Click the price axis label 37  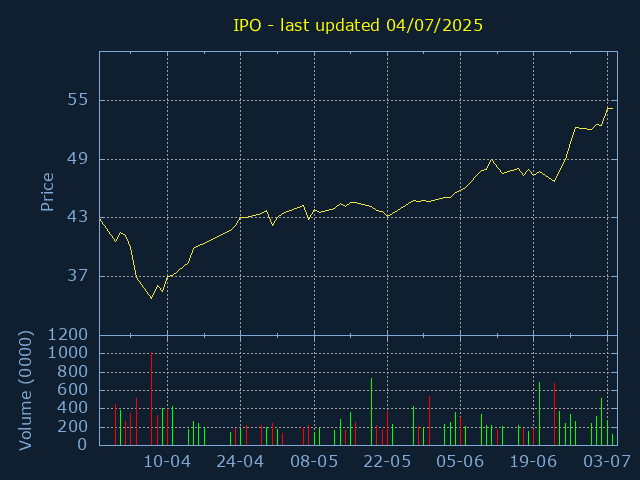pyautogui.click(x=78, y=276)
